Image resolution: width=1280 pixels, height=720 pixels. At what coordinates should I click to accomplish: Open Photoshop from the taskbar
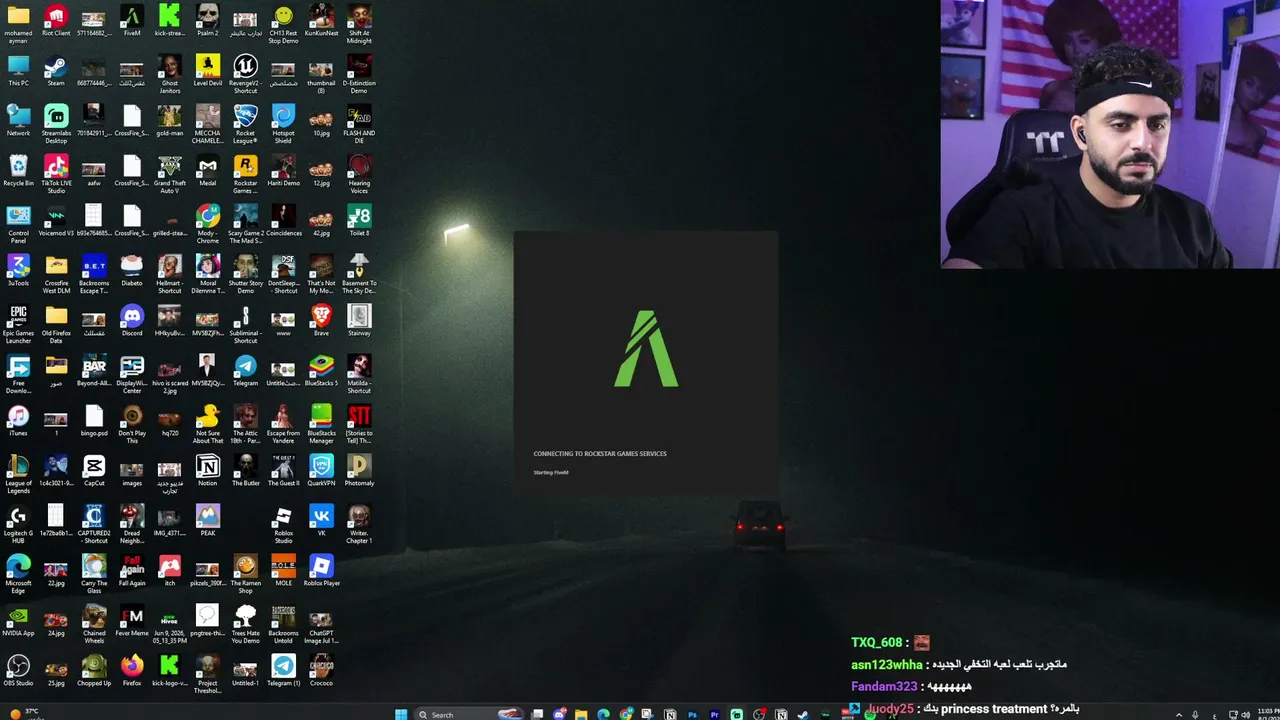(692, 714)
